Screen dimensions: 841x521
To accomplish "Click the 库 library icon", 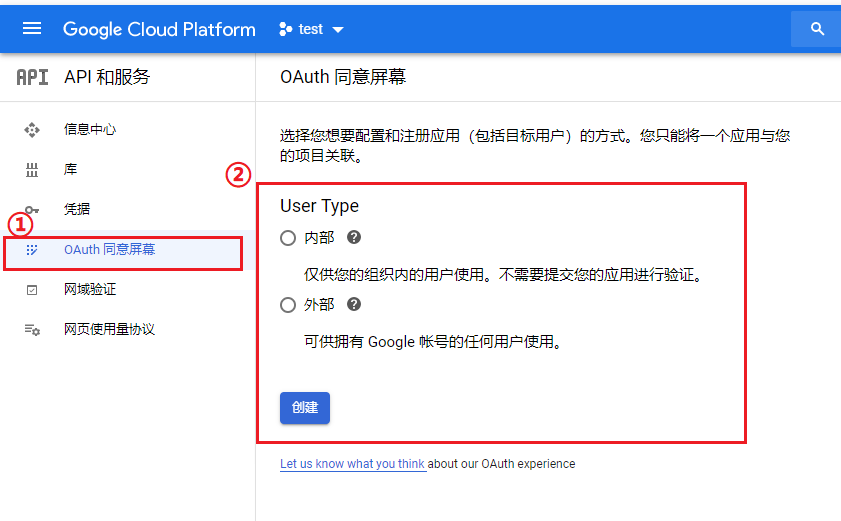I will point(32,170).
